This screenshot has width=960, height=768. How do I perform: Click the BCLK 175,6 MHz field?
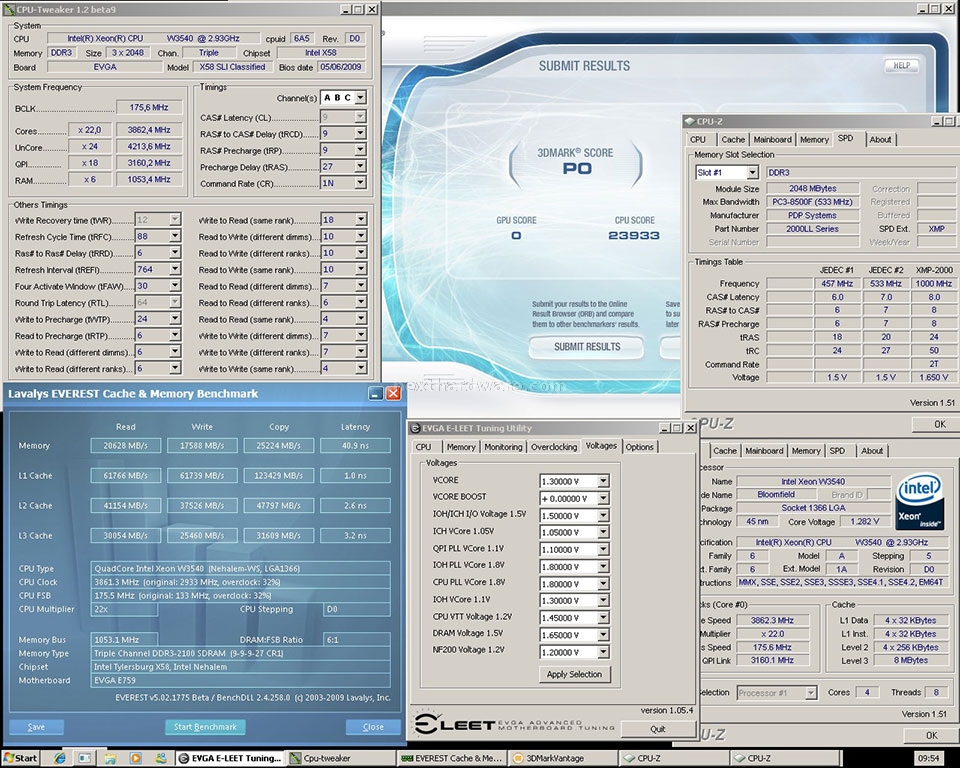[x=149, y=107]
